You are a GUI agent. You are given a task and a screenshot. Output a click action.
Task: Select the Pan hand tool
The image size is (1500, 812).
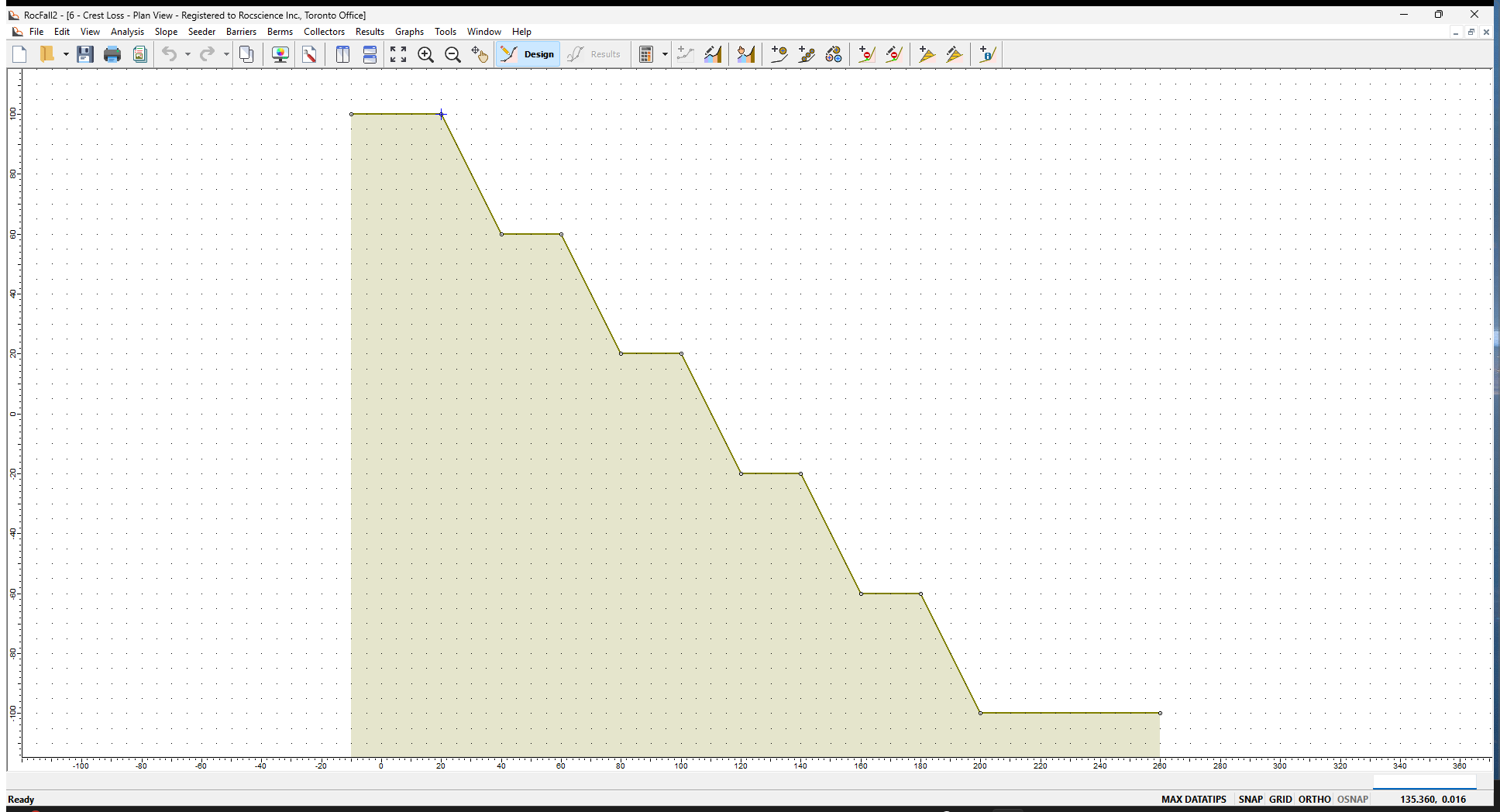480,54
